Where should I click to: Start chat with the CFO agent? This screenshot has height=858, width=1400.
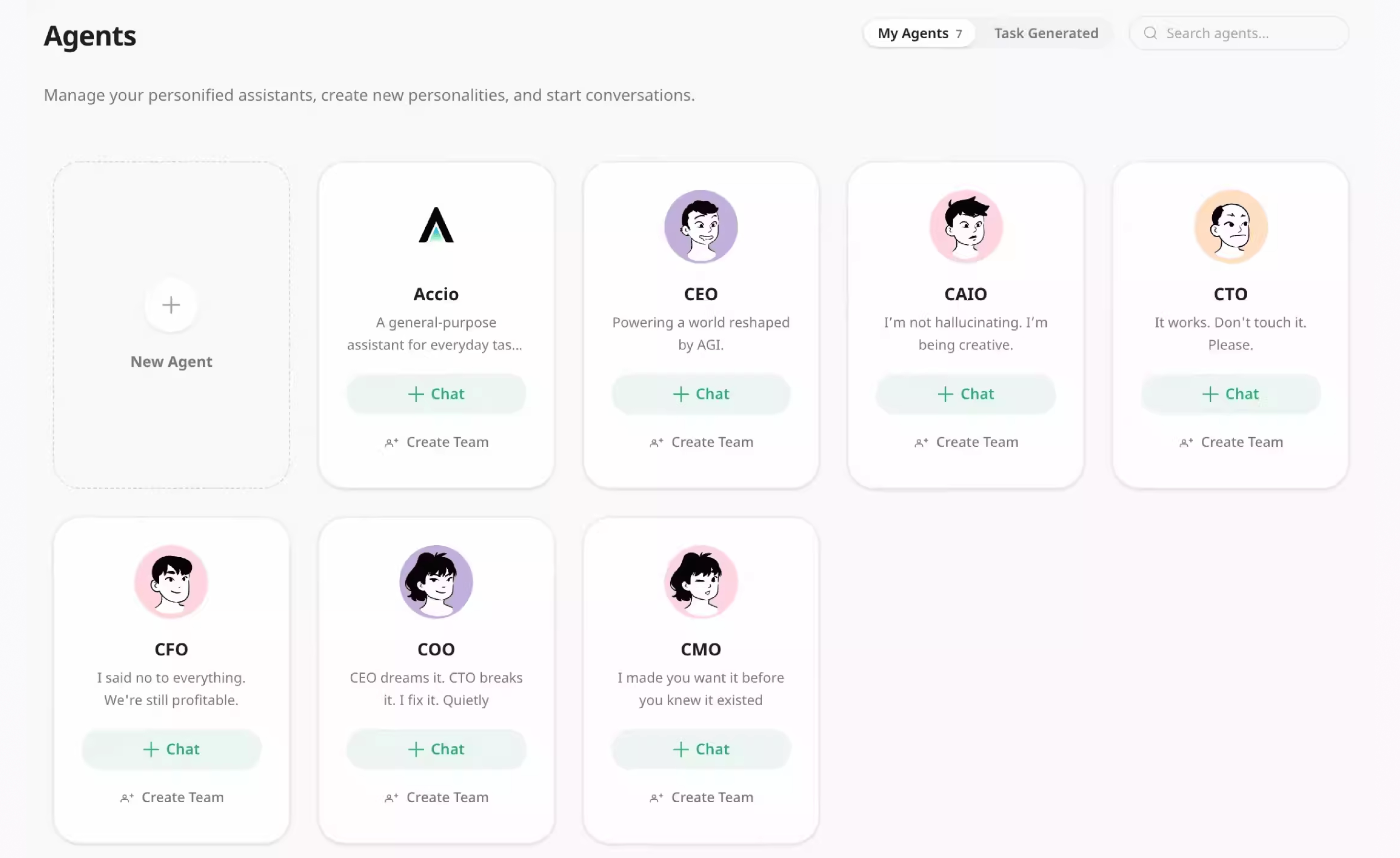[171, 749]
